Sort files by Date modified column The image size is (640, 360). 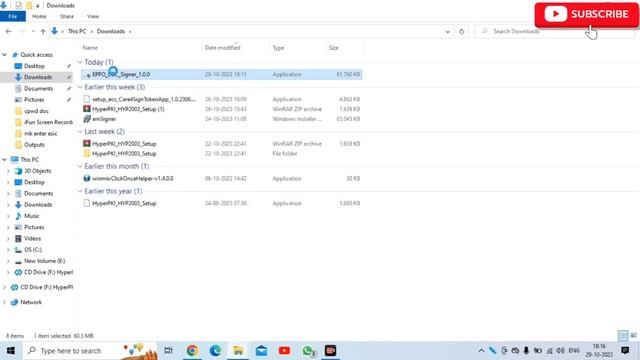coord(222,48)
